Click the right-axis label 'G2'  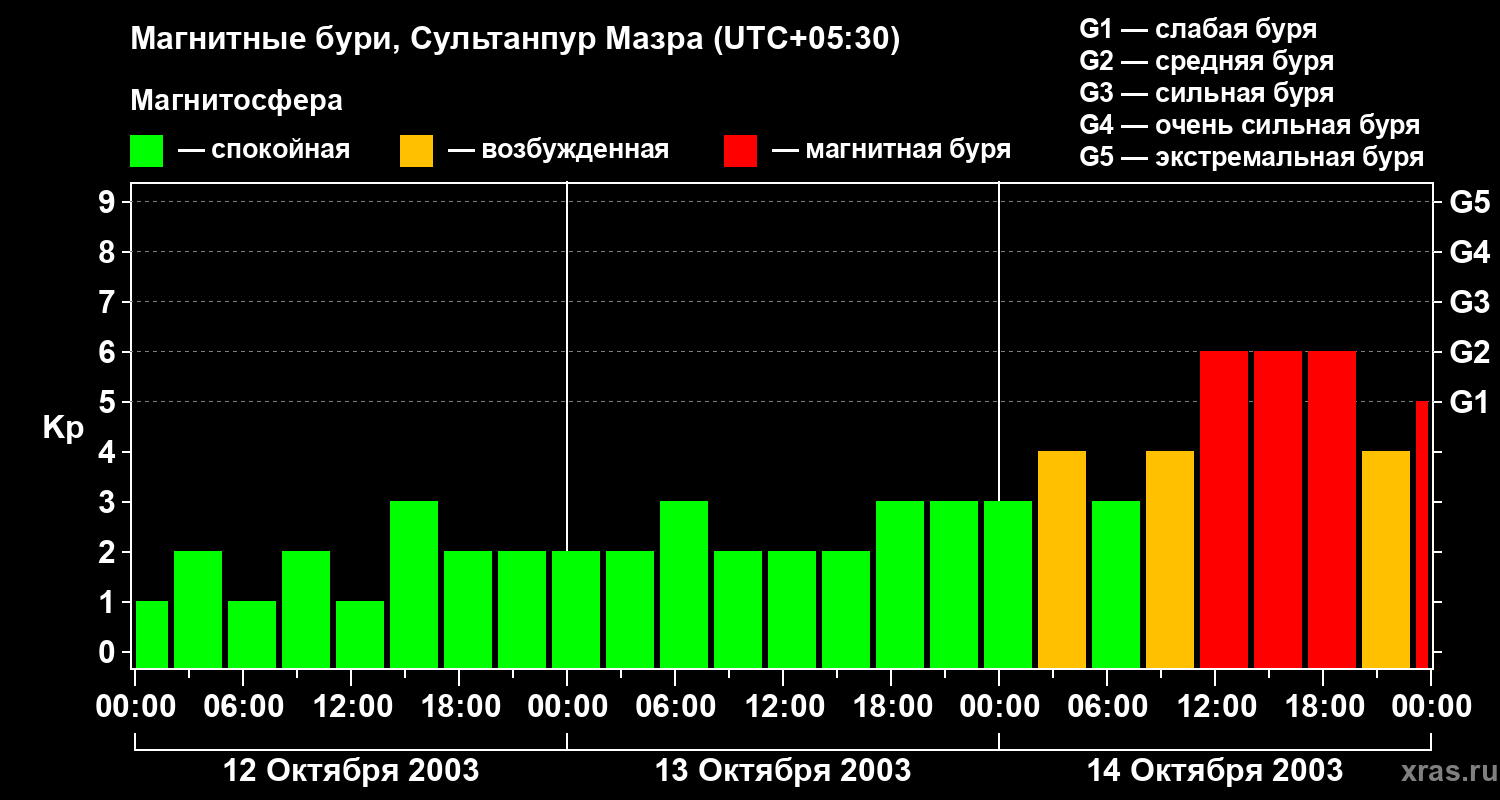point(1469,352)
